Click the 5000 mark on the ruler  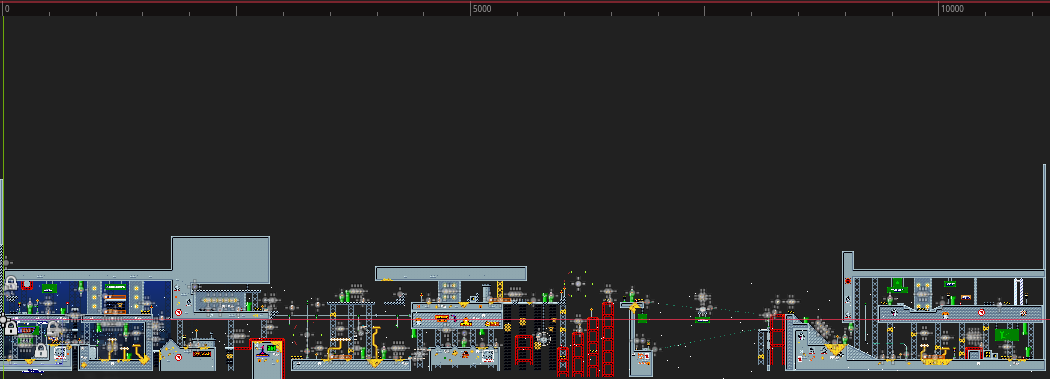[481, 9]
